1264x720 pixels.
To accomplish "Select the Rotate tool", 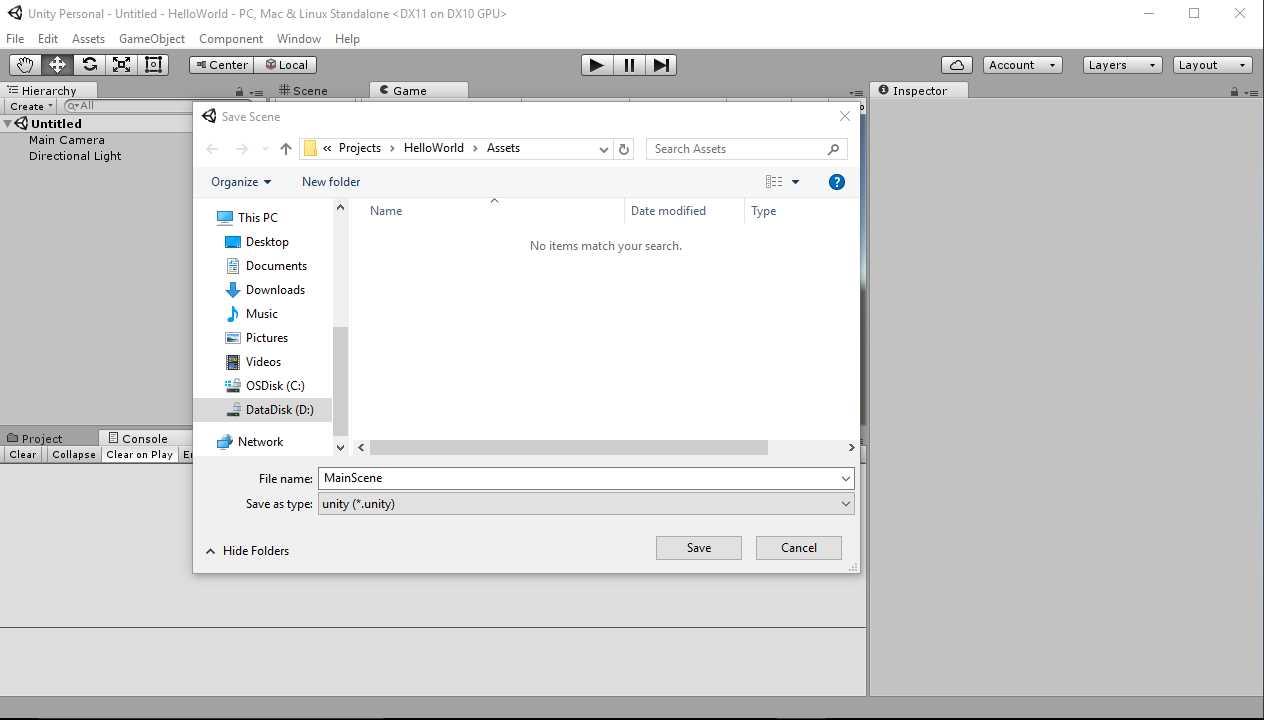I will pos(89,65).
